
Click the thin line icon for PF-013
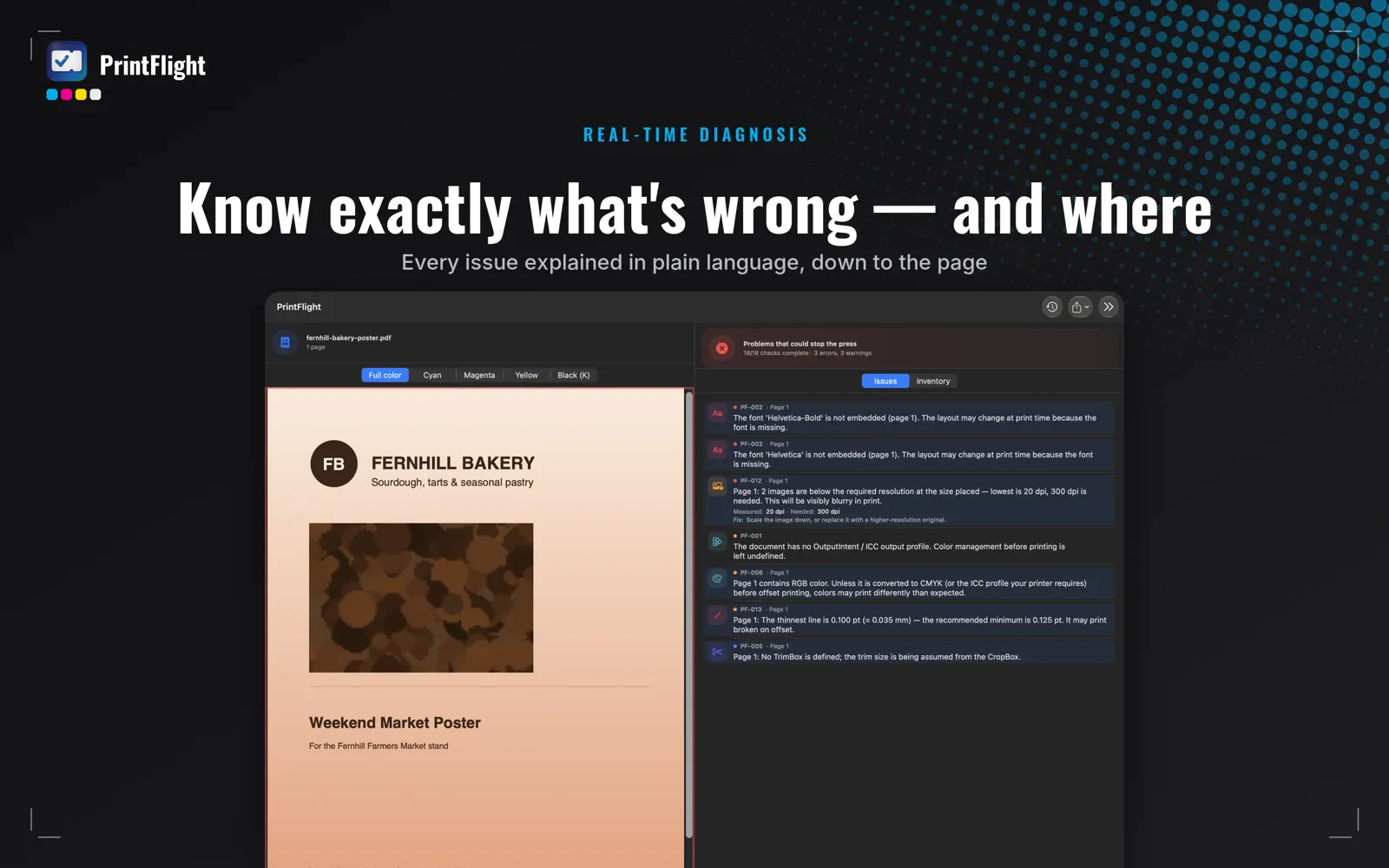tap(717, 615)
